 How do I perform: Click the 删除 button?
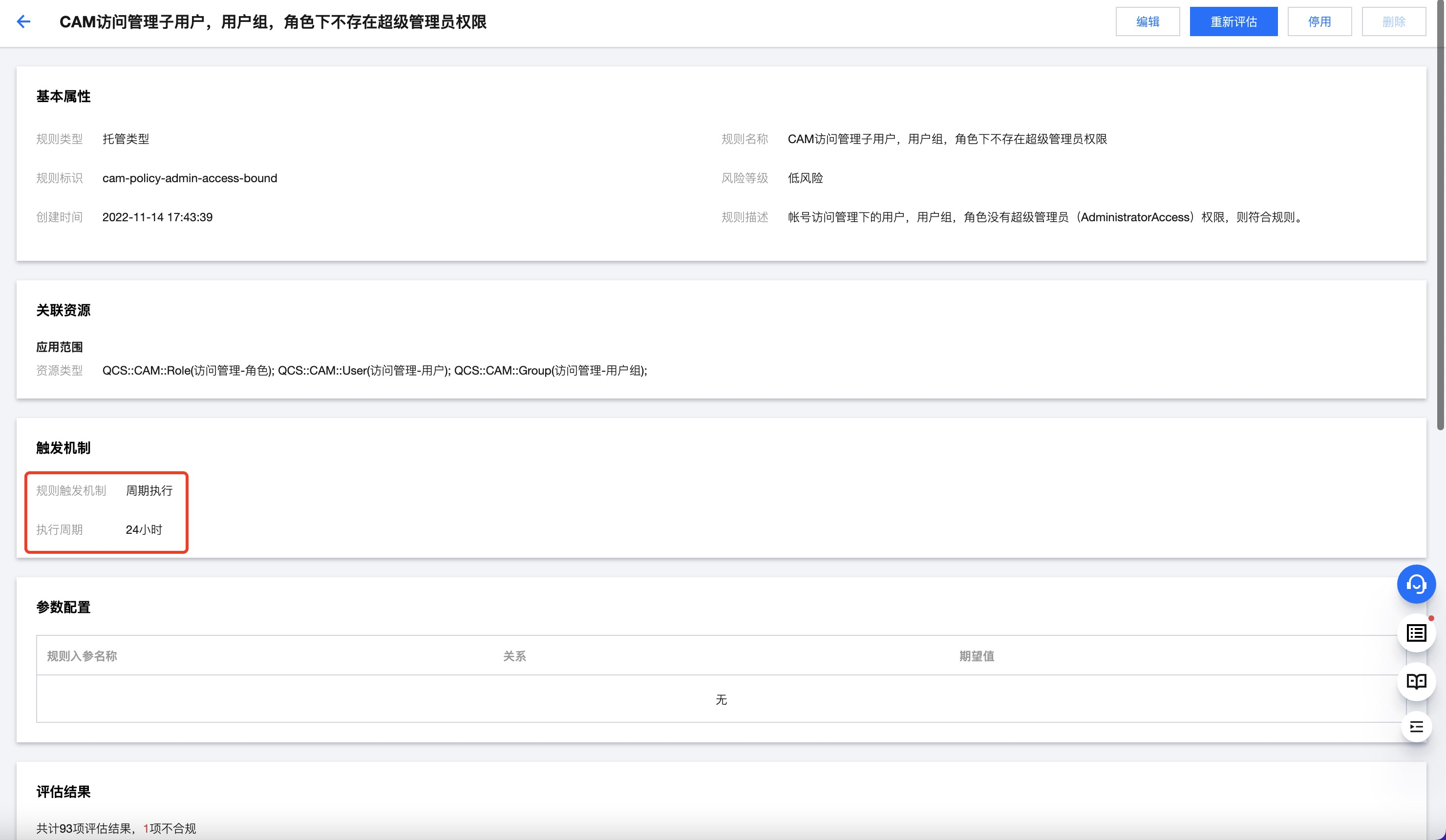pyautogui.click(x=1393, y=22)
